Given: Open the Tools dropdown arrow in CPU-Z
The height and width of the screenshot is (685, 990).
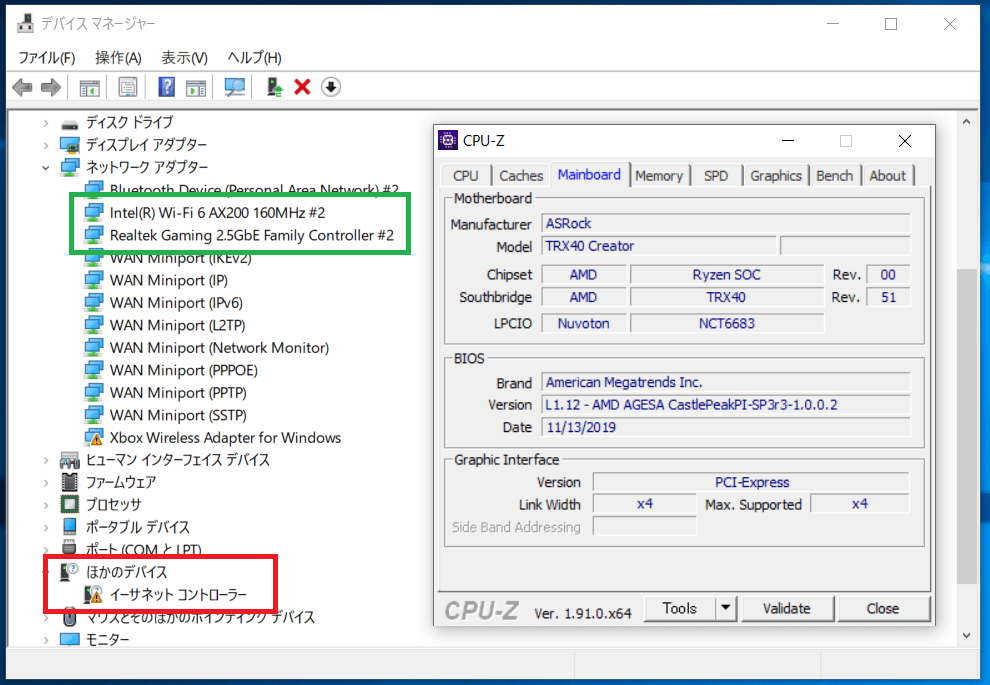Looking at the screenshot, I should click(x=725, y=608).
